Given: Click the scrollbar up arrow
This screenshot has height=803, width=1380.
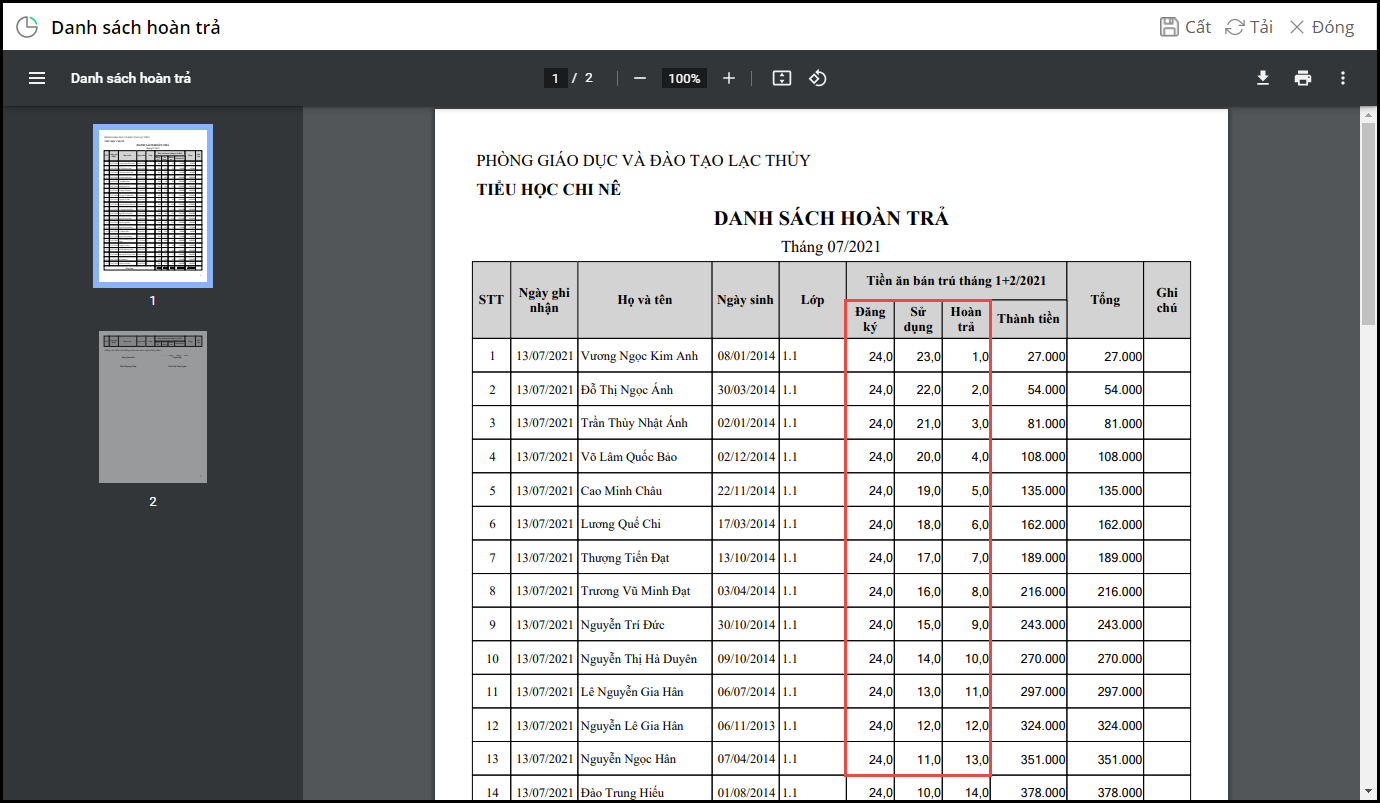Looking at the screenshot, I should tap(1368, 115).
